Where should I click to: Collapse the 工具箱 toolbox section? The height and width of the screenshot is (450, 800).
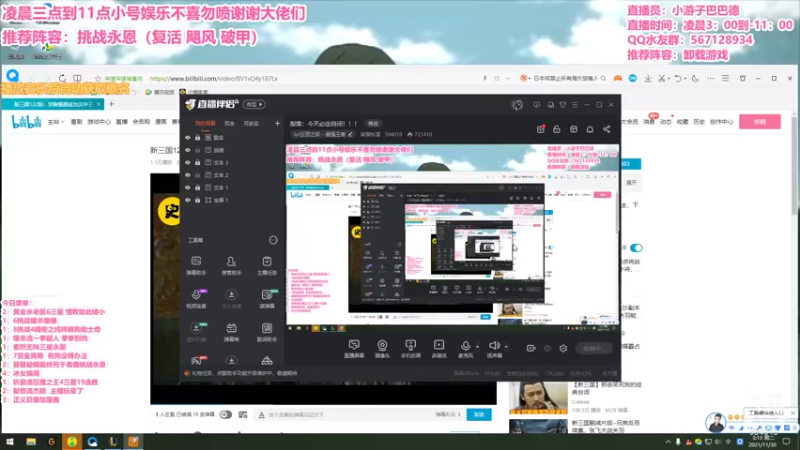tap(273, 240)
